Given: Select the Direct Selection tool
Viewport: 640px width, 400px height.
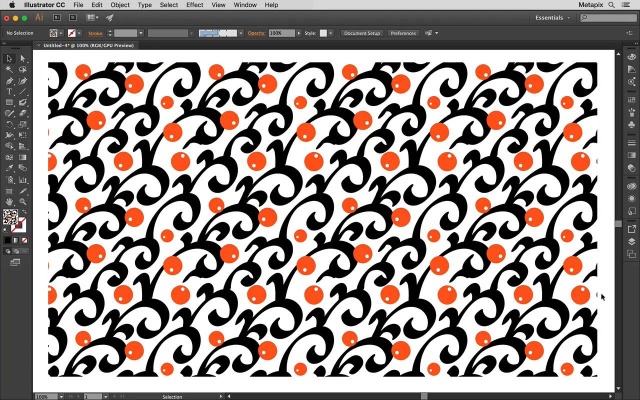Looking at the screenshot, I should pos(22,59).
